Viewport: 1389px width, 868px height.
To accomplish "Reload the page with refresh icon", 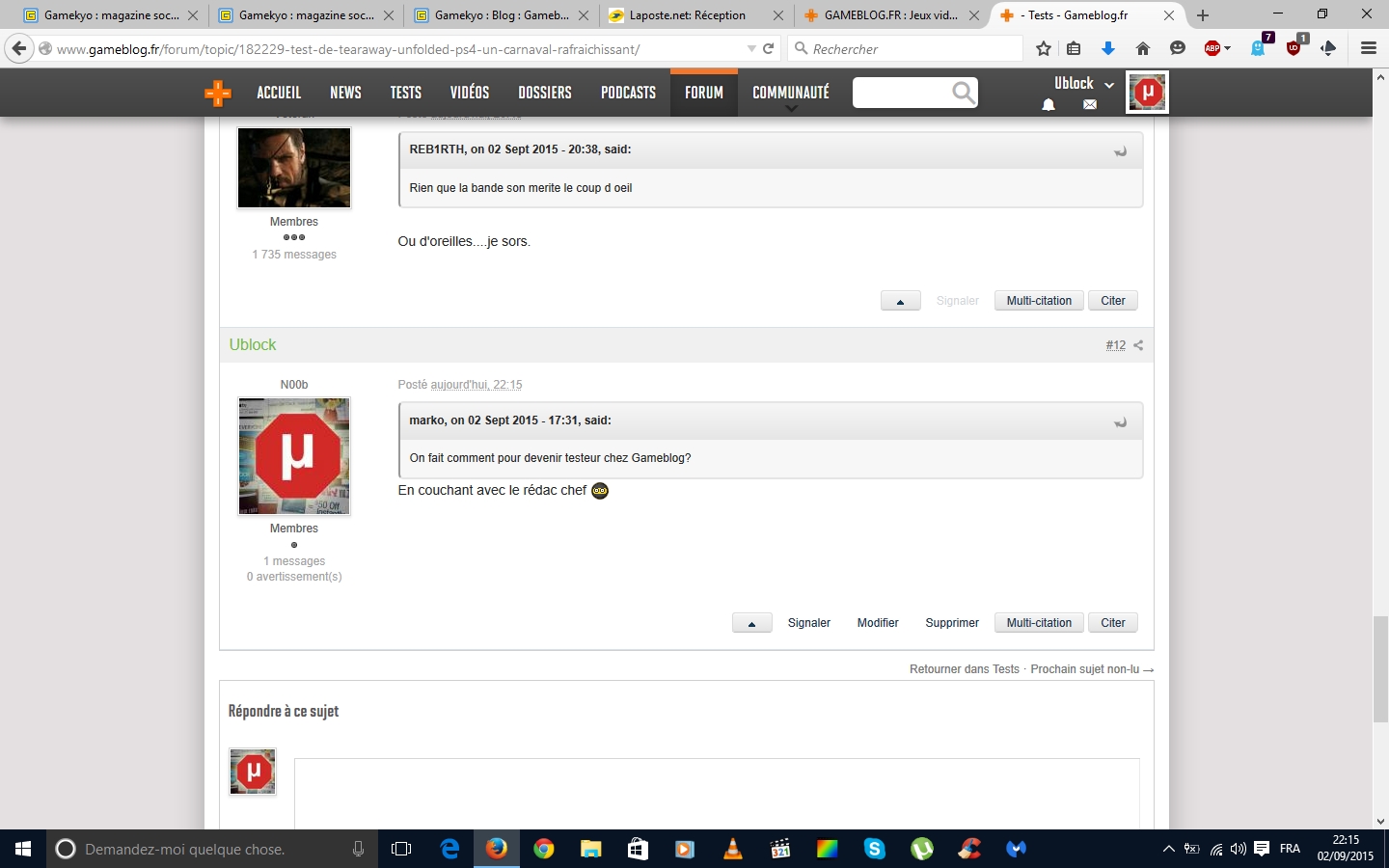I will tap(769, 48).
